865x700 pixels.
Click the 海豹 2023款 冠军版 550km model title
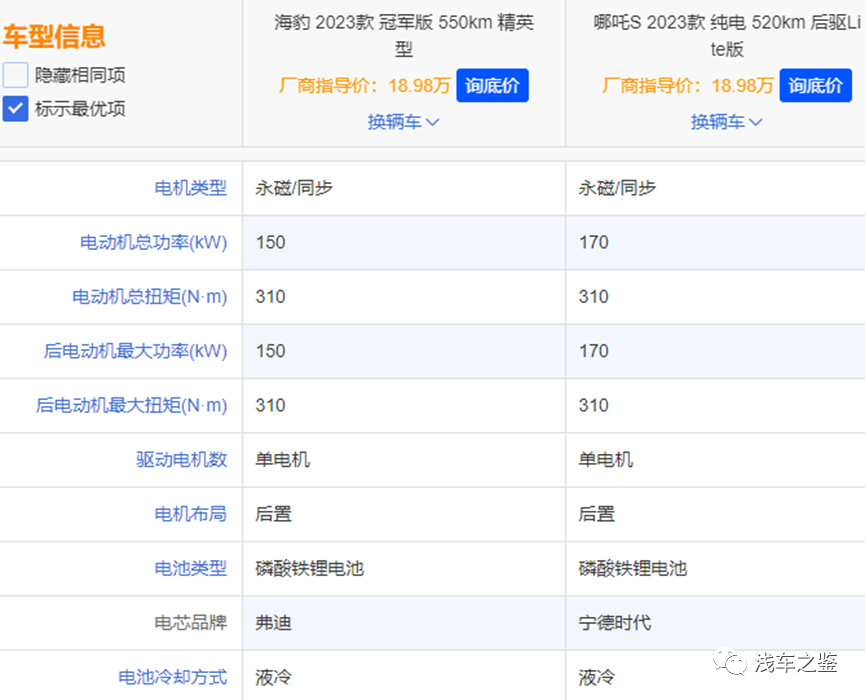point(404,36)
